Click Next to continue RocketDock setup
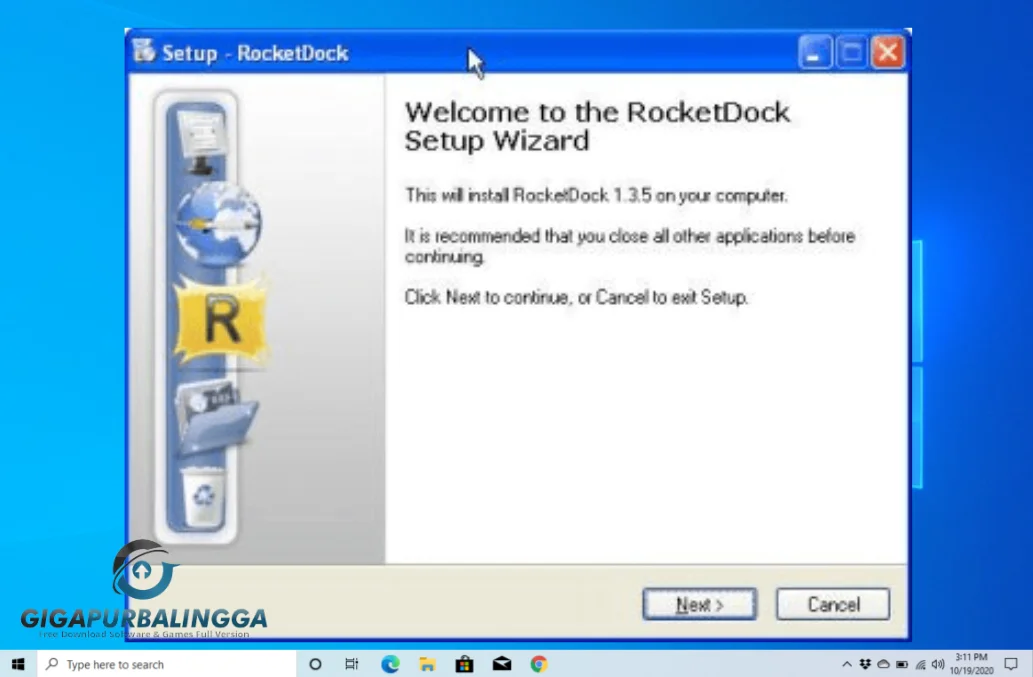The image size is (1033, 677). pyautogui.click(x=698, y=604)
